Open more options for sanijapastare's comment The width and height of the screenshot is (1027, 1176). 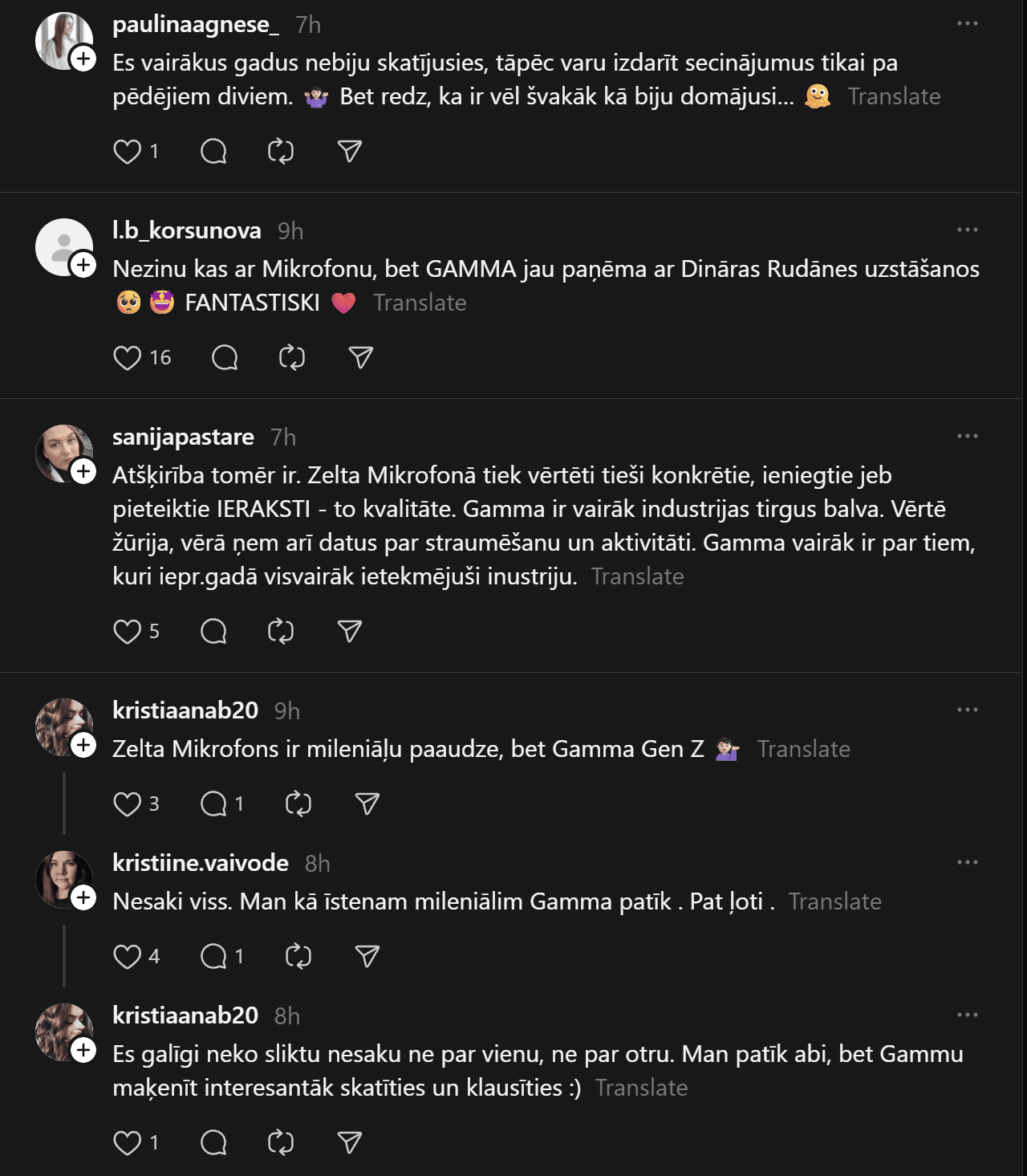point(967,436)
